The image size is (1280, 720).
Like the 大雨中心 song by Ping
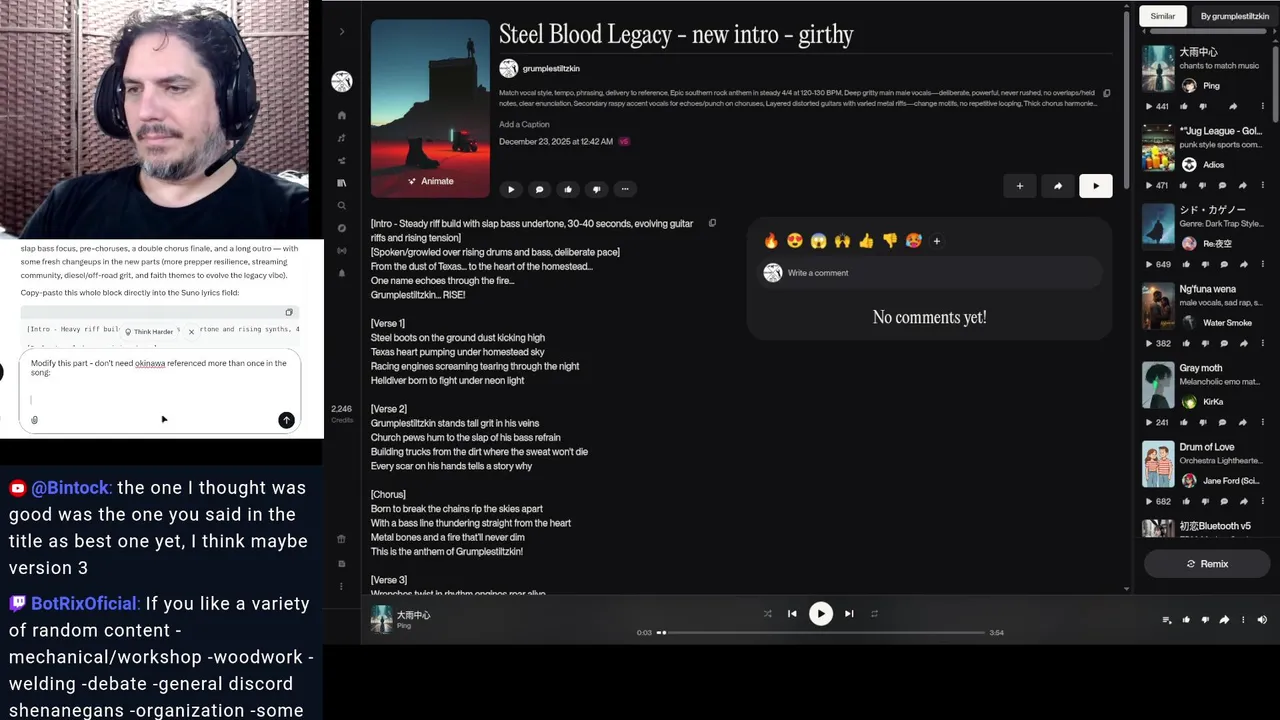tap(1185, 106)
